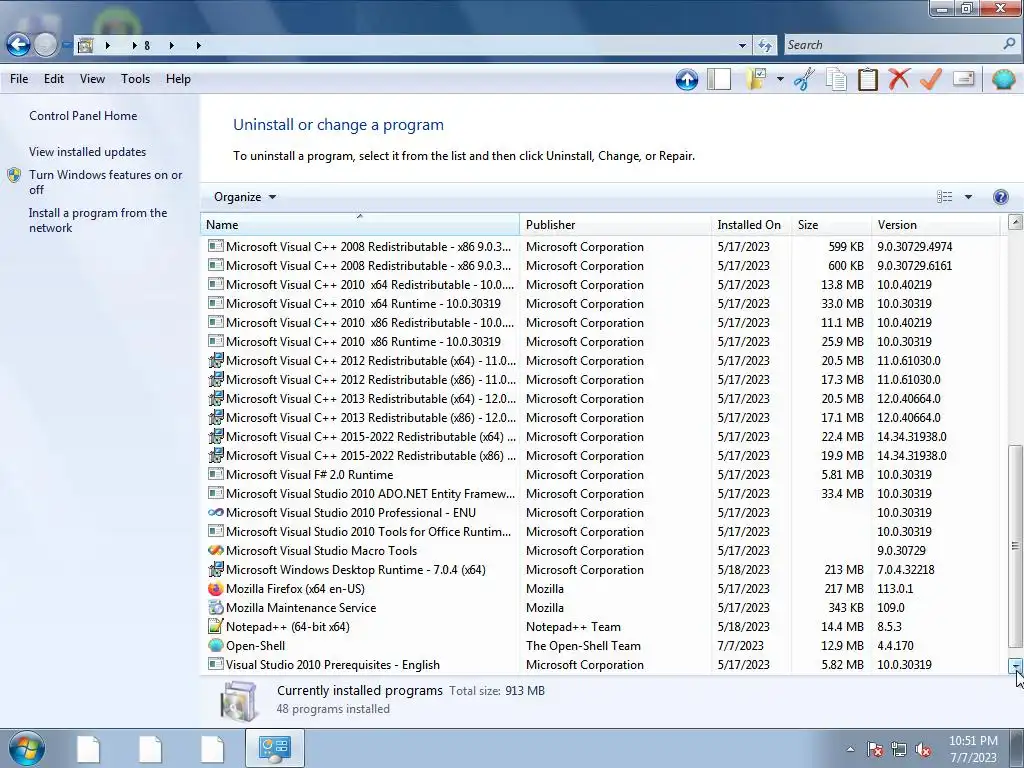
Task: Click the Up one level toolbar icon
Action: 686,80
